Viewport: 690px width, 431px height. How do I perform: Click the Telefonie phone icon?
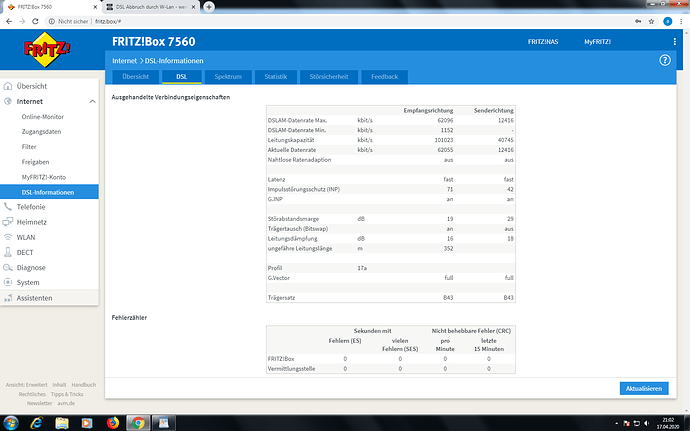click(7, 206)
